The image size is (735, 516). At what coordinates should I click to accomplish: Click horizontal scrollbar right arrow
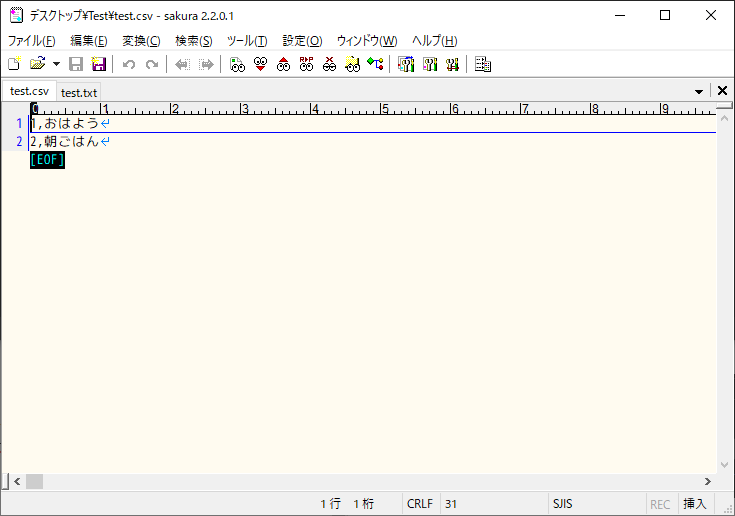pos(707,481)
